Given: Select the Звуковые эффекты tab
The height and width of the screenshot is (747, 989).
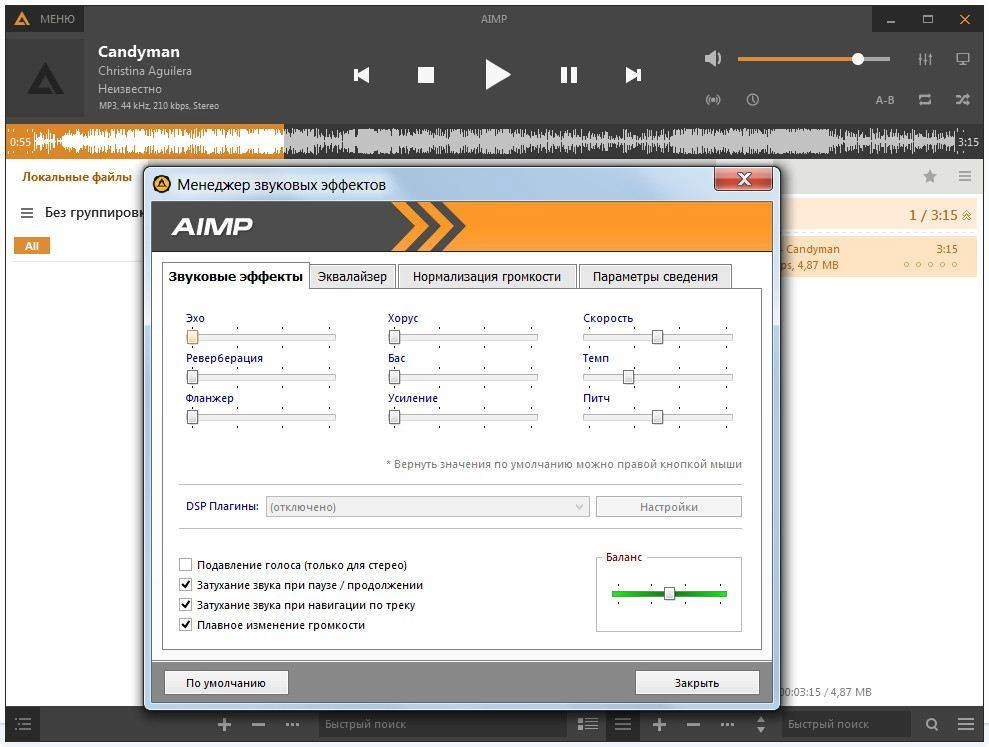Looking at the screenshot, I should point(235,276).
